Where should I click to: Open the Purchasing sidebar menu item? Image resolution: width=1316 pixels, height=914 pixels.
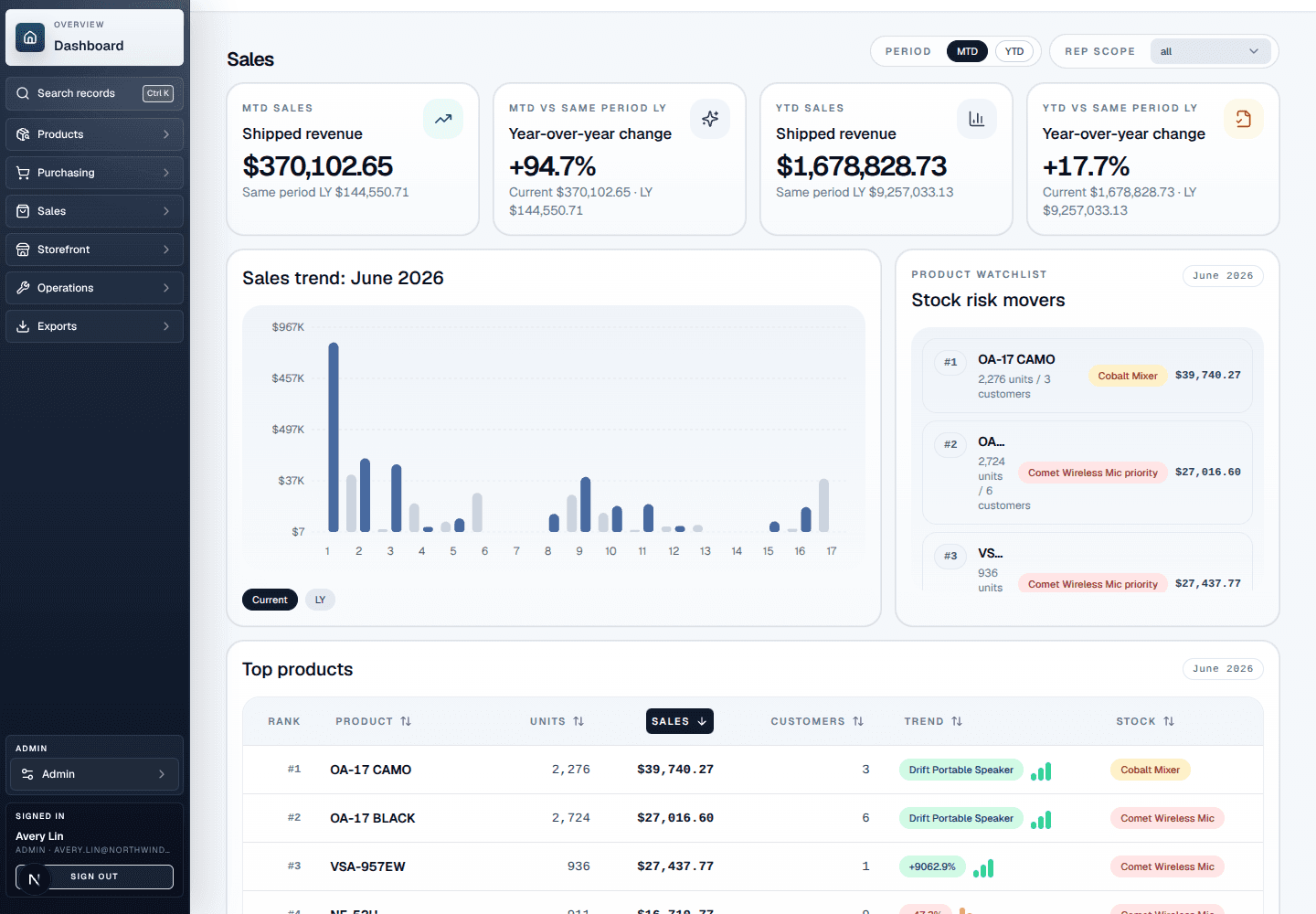[x=95, y=173]
